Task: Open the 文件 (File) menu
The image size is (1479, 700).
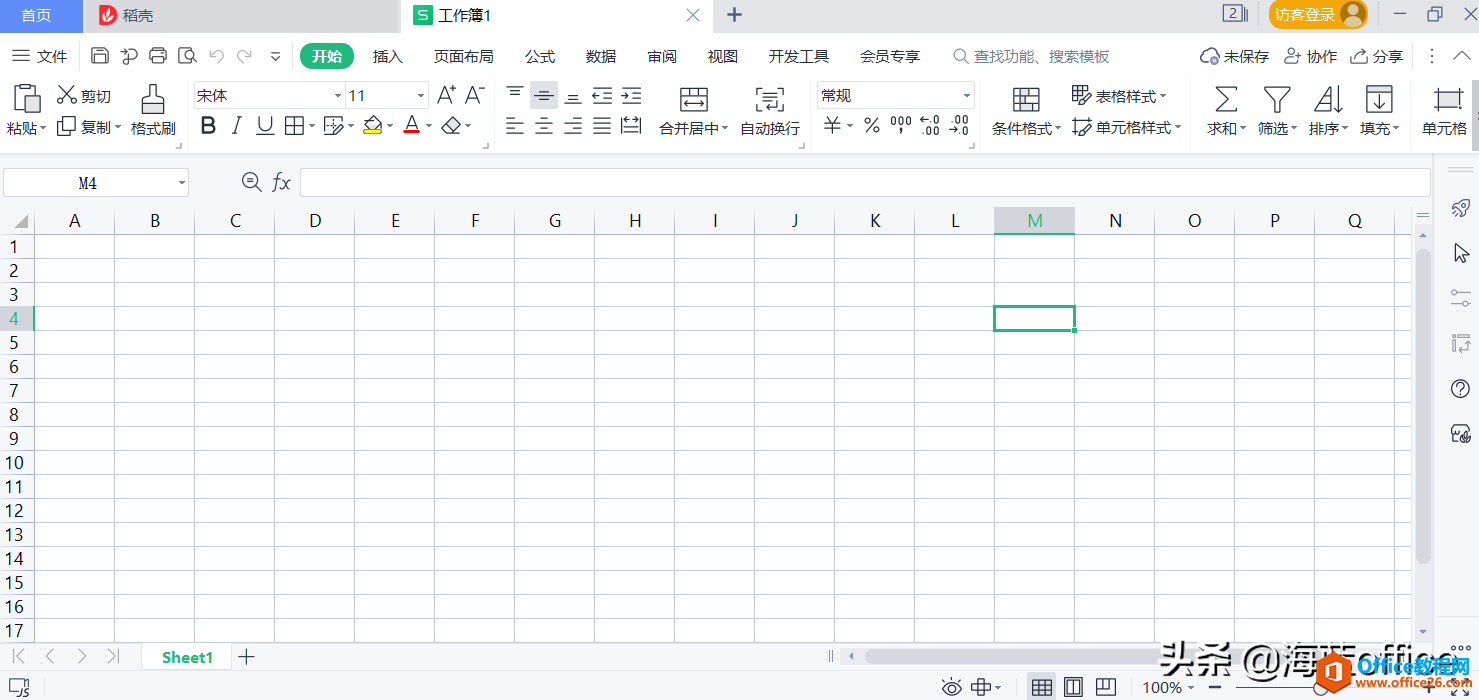Action: [x=40, y=57]
